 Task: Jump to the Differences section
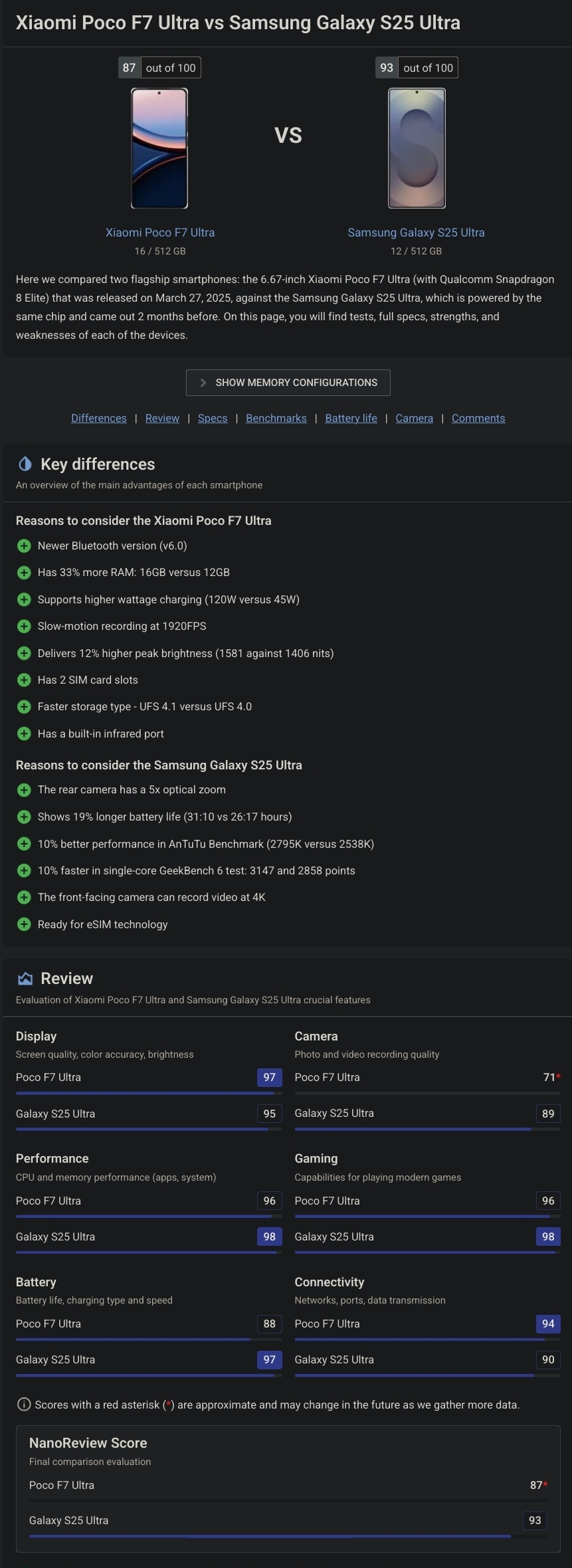coord(99,418)
